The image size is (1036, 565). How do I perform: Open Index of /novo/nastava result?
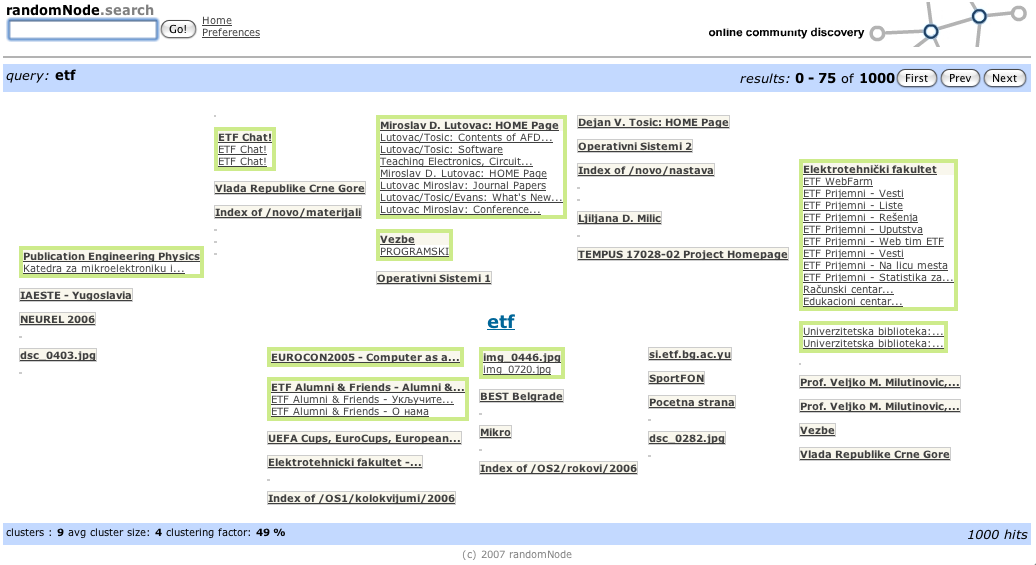[646, 170]
